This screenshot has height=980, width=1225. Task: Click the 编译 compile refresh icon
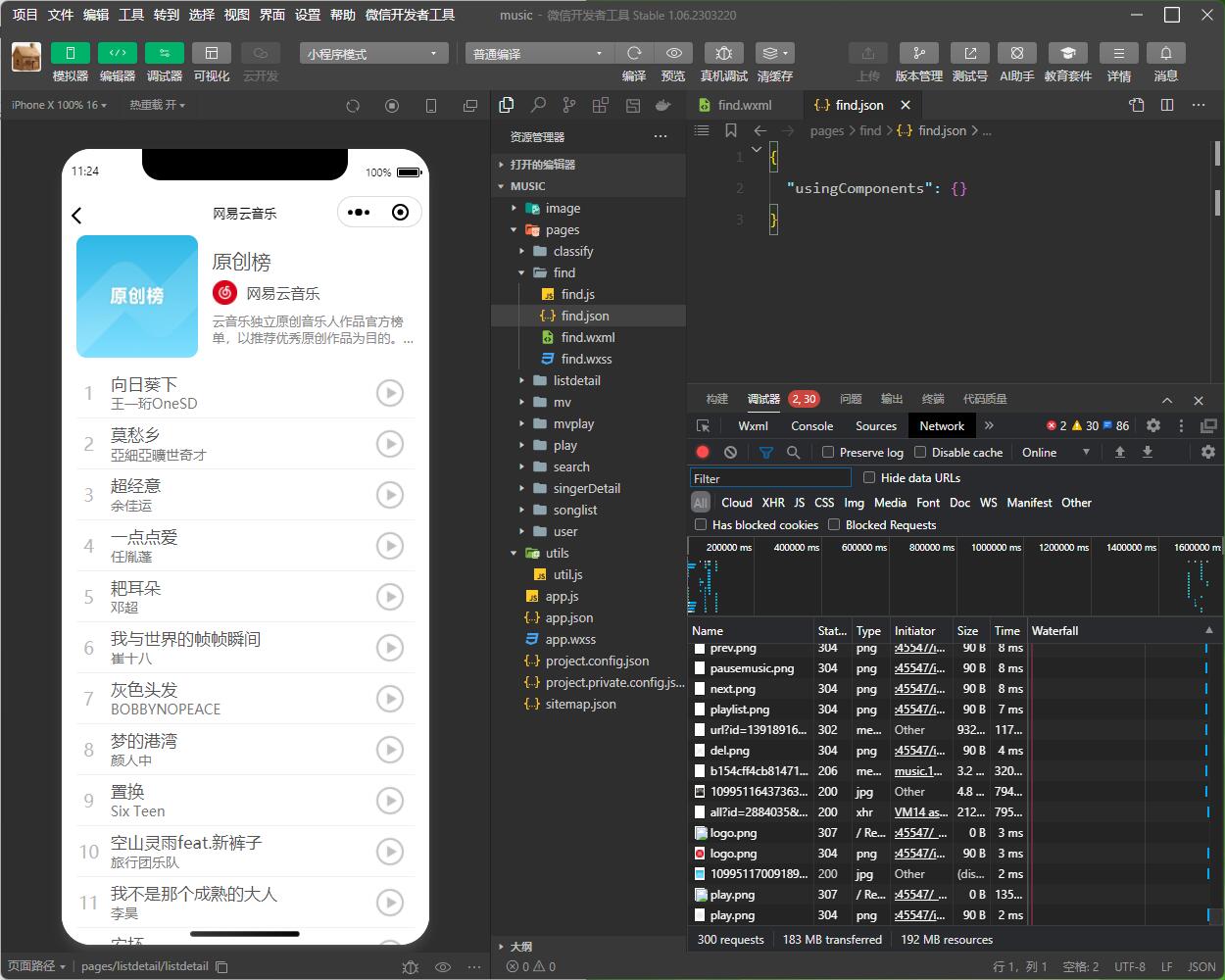point(634,53)
